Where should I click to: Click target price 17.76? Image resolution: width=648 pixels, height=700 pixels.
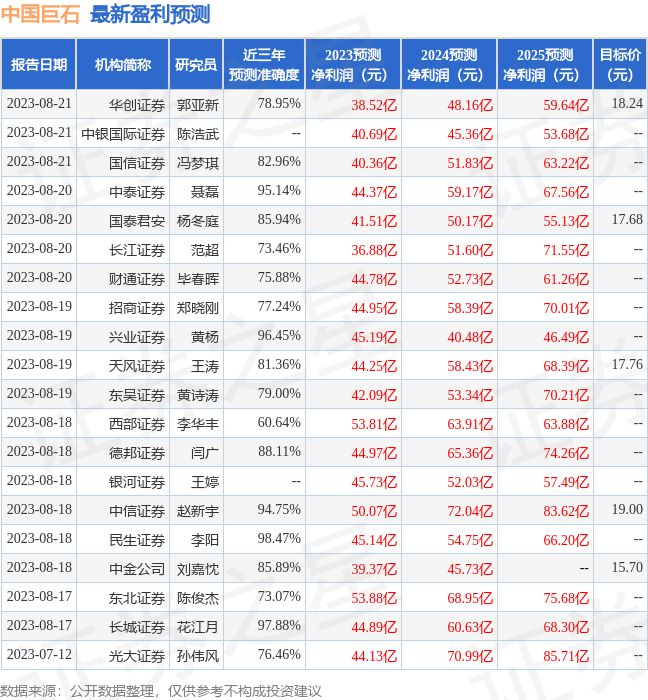click(x=627, y=364)
